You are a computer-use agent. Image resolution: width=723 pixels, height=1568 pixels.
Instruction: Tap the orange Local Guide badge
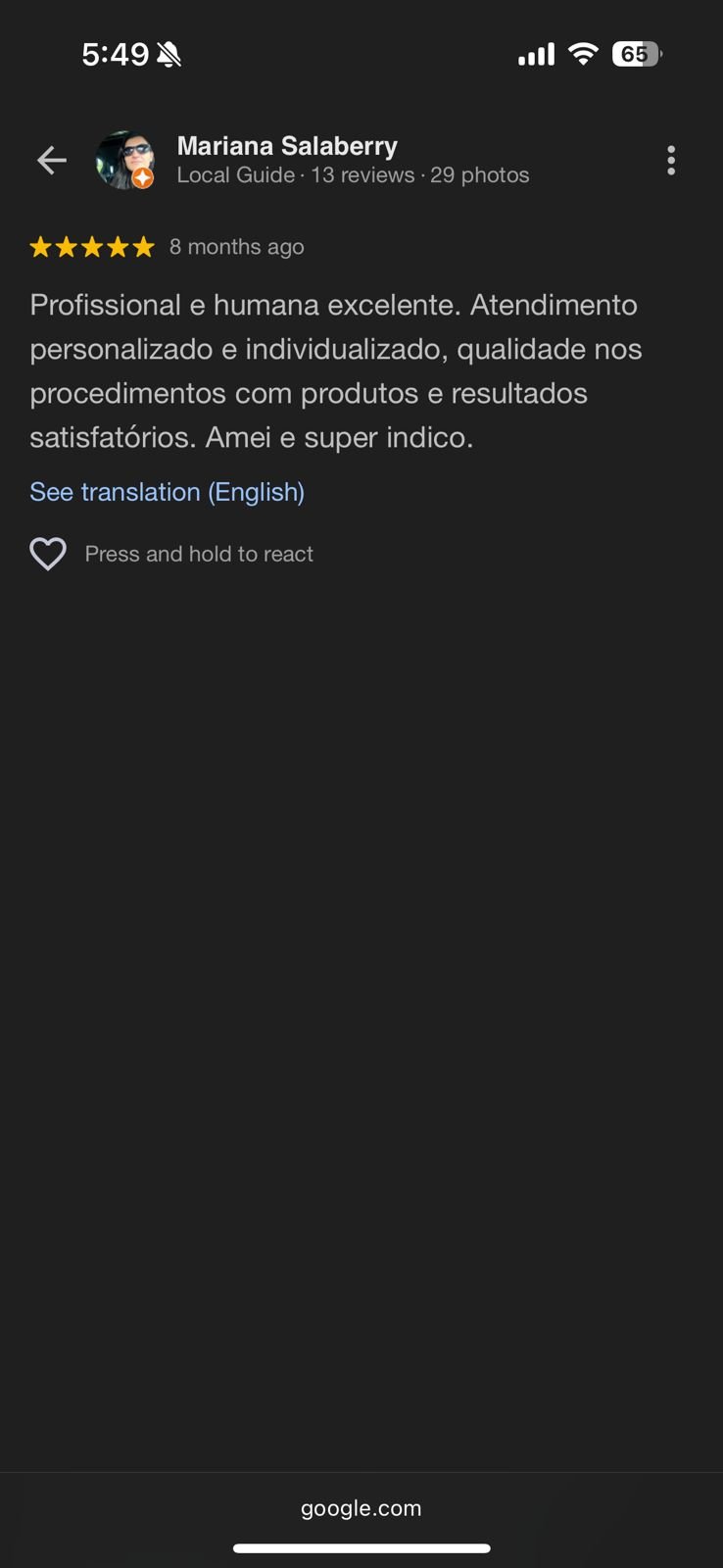143,177
